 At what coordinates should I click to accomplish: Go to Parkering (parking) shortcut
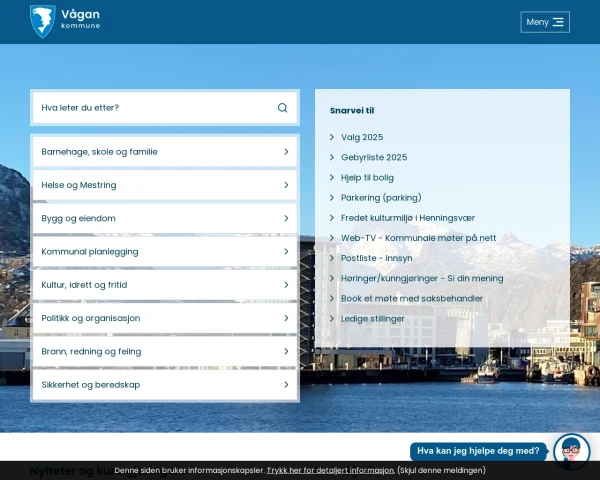[381, 198]
